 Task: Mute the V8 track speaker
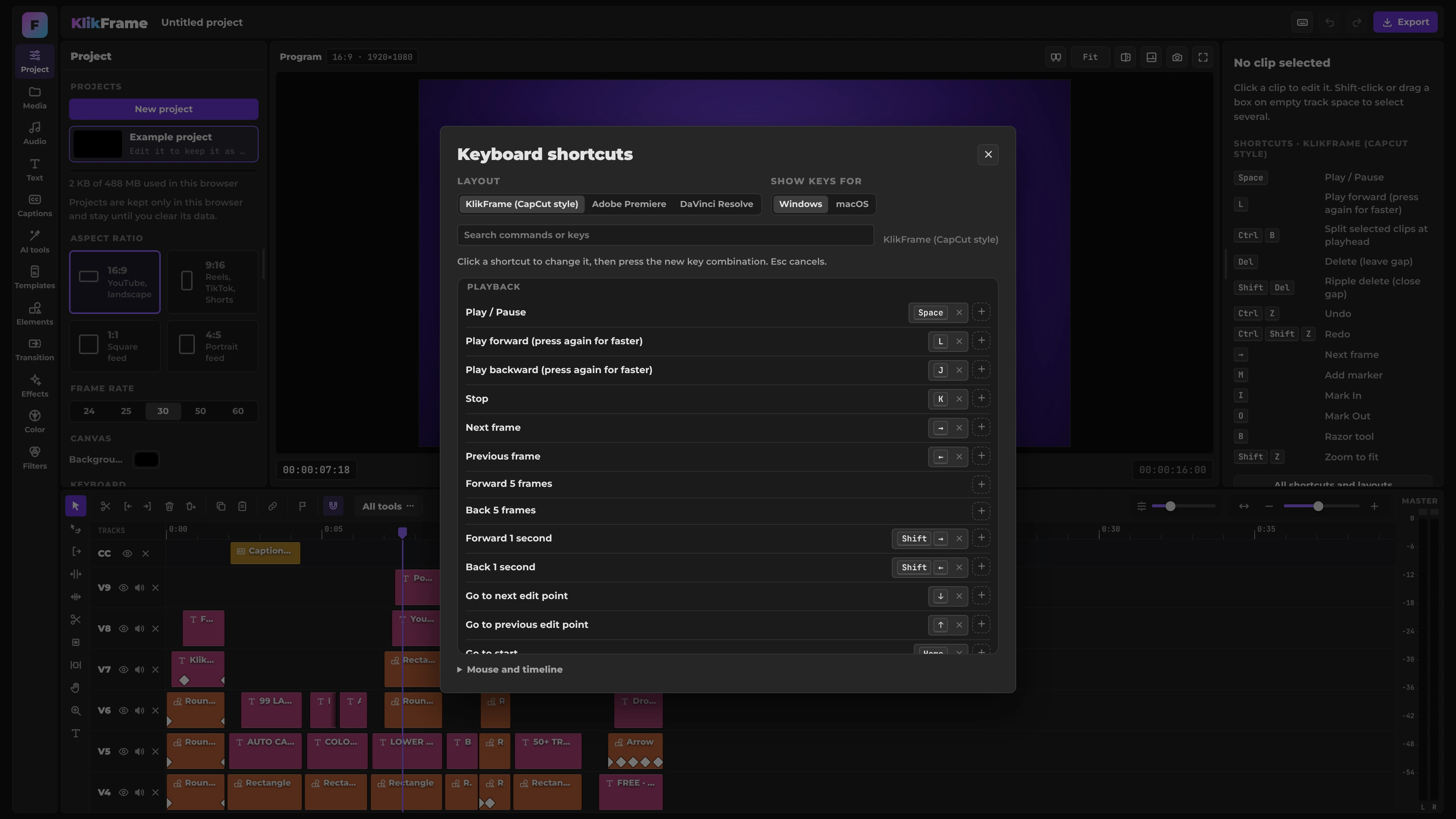tap(139, 629)
